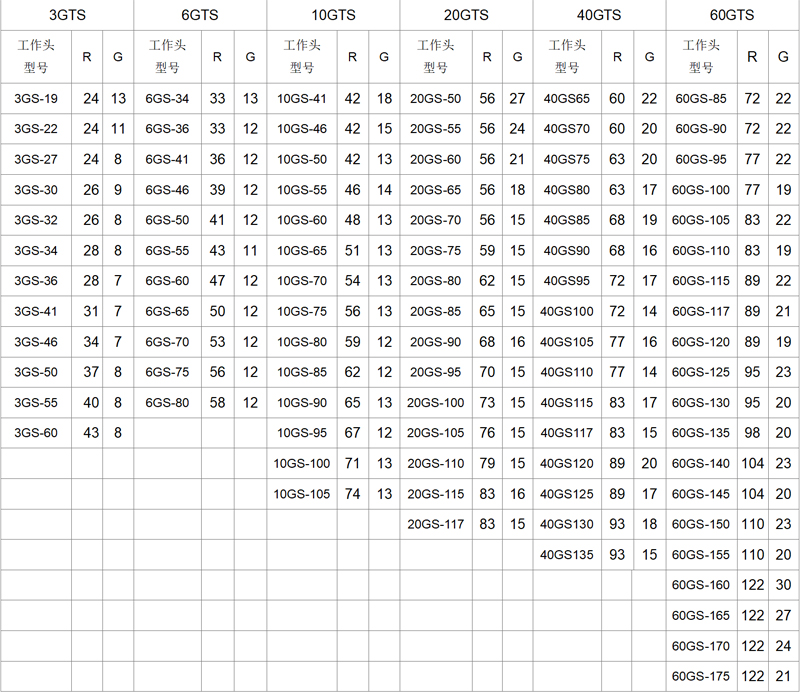Click the 40GS135 model cell
This screenshot has width=800, height=692.
(x=566, y=554)
